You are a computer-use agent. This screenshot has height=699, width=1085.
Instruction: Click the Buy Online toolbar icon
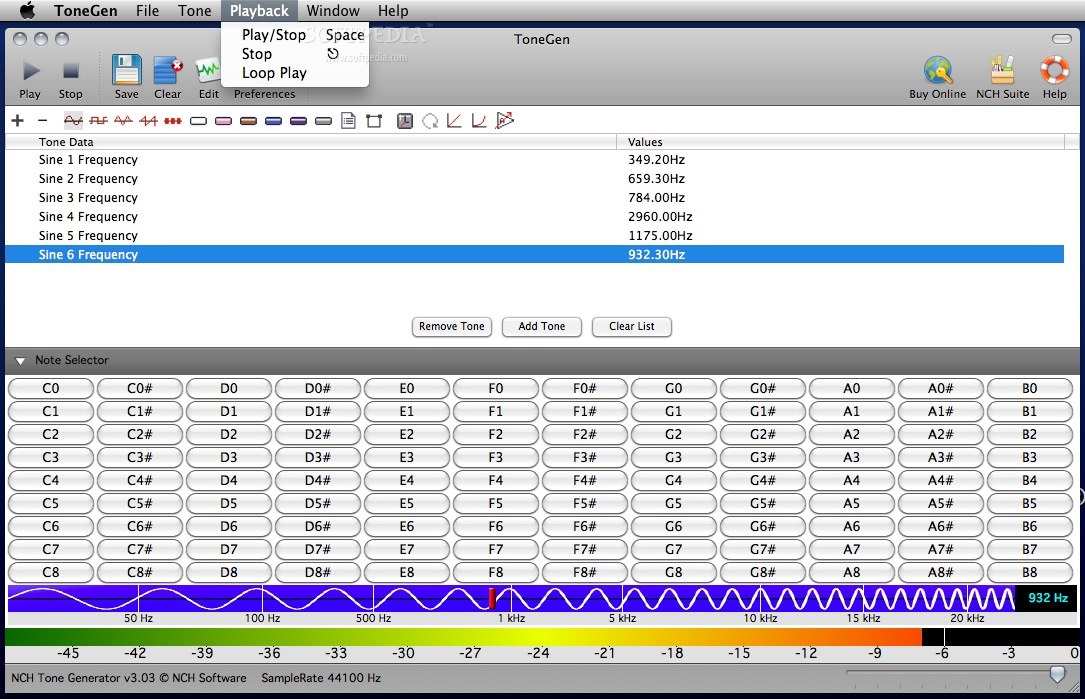click(939, 75)
